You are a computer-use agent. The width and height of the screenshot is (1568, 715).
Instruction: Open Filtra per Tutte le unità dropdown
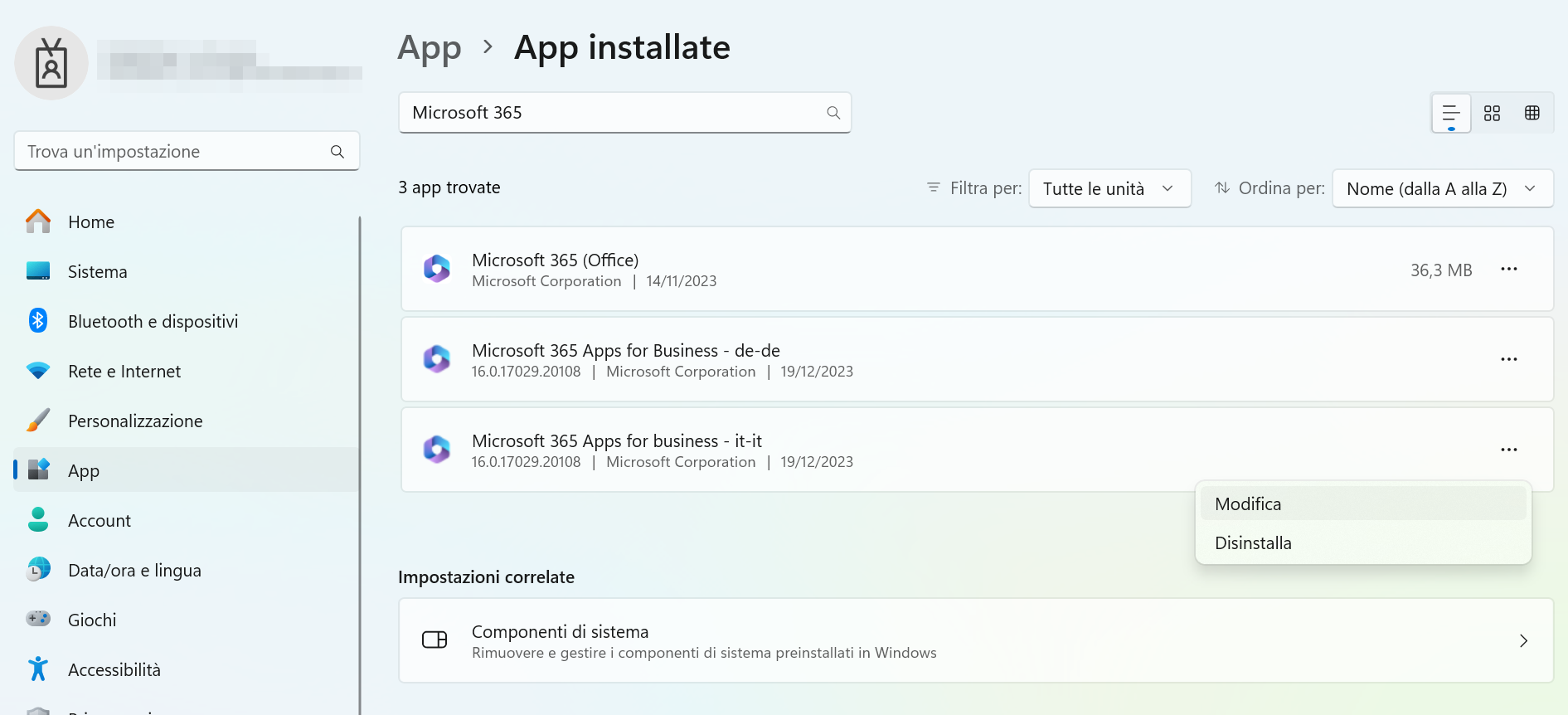pos(1109,188)
